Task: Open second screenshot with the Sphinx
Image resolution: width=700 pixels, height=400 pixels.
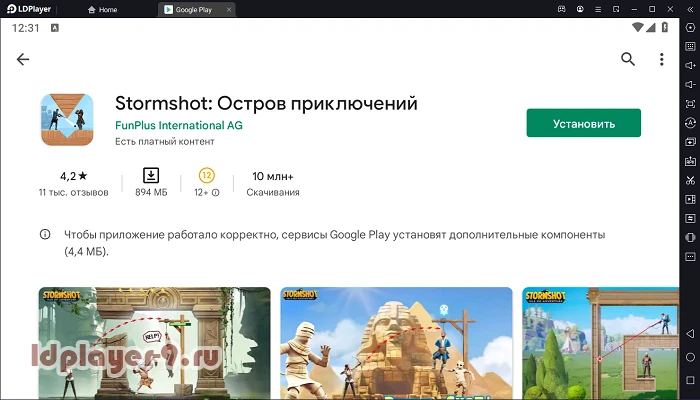Action: [396, 343]
